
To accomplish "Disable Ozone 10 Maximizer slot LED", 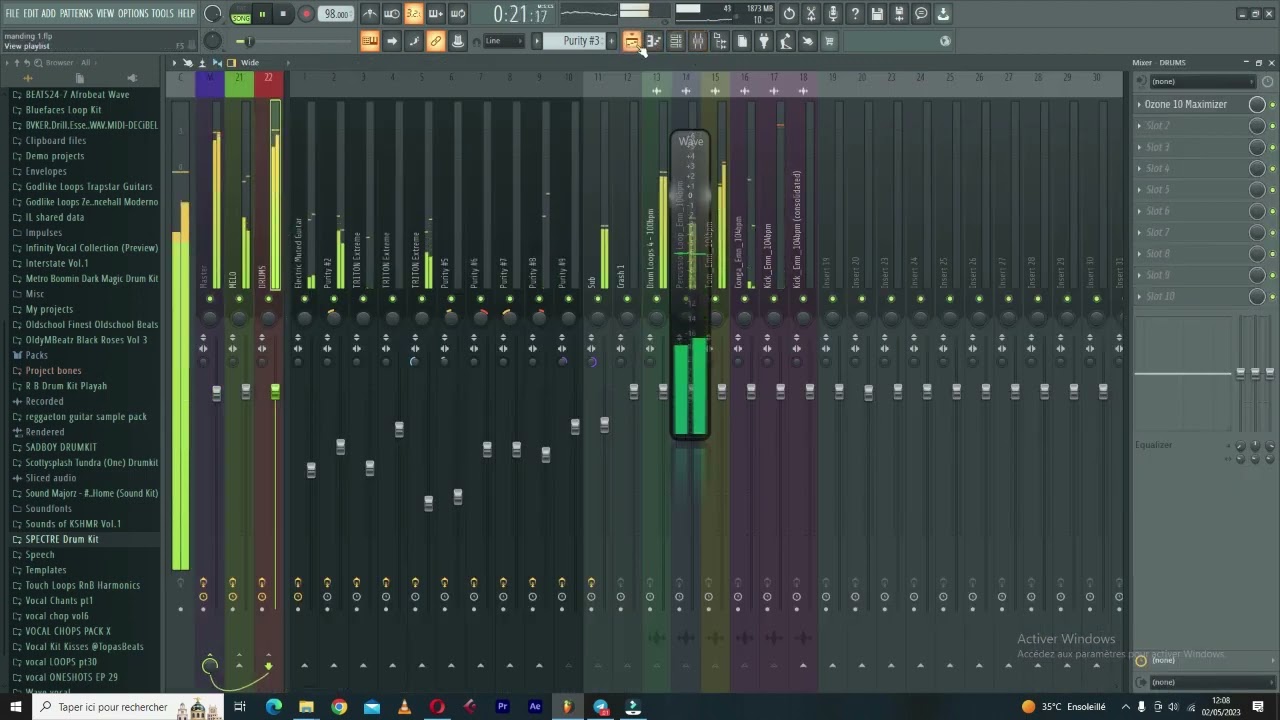I will 1272,104.
